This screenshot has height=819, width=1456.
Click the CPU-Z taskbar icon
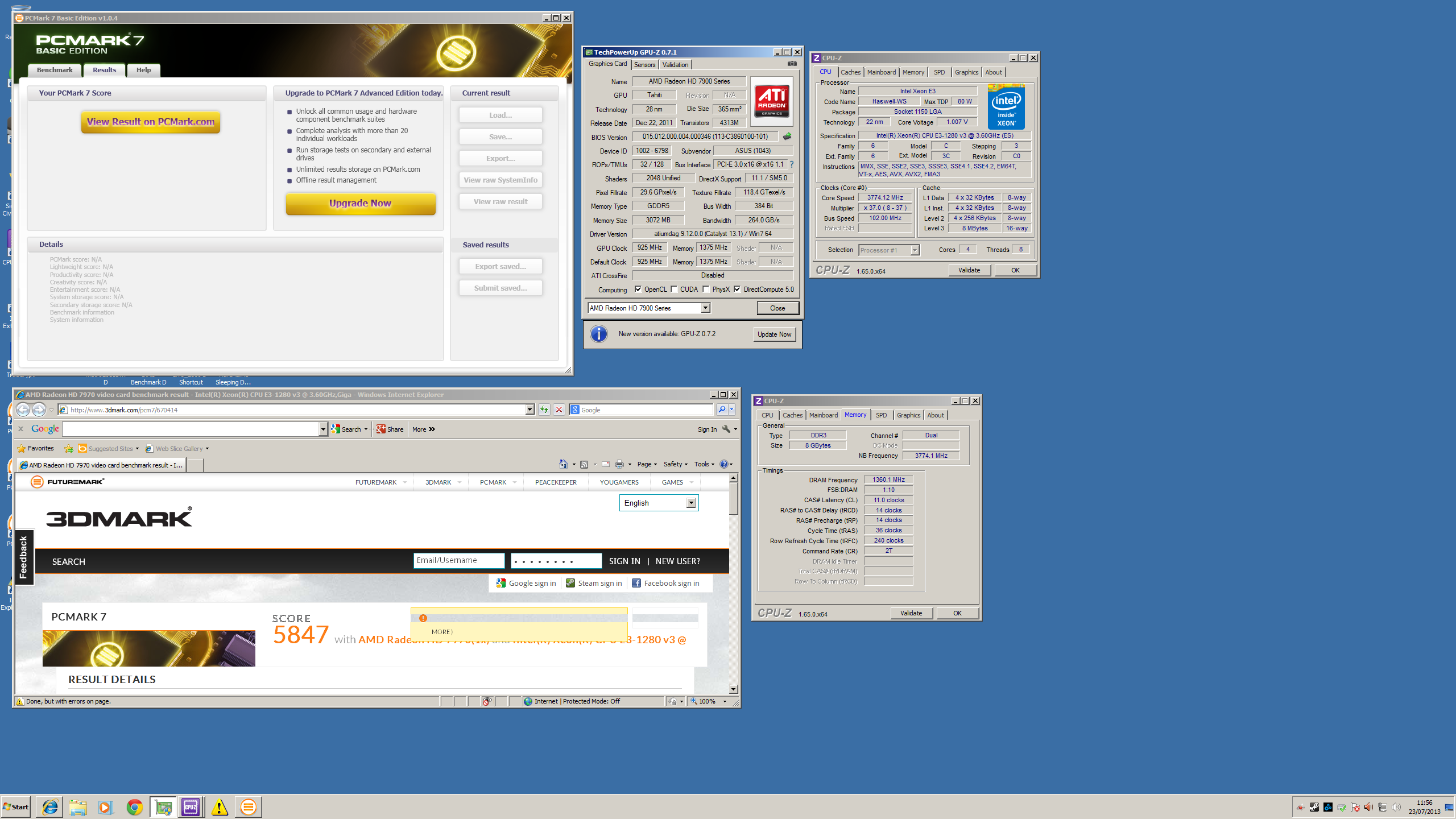click(x=191, y=807)
